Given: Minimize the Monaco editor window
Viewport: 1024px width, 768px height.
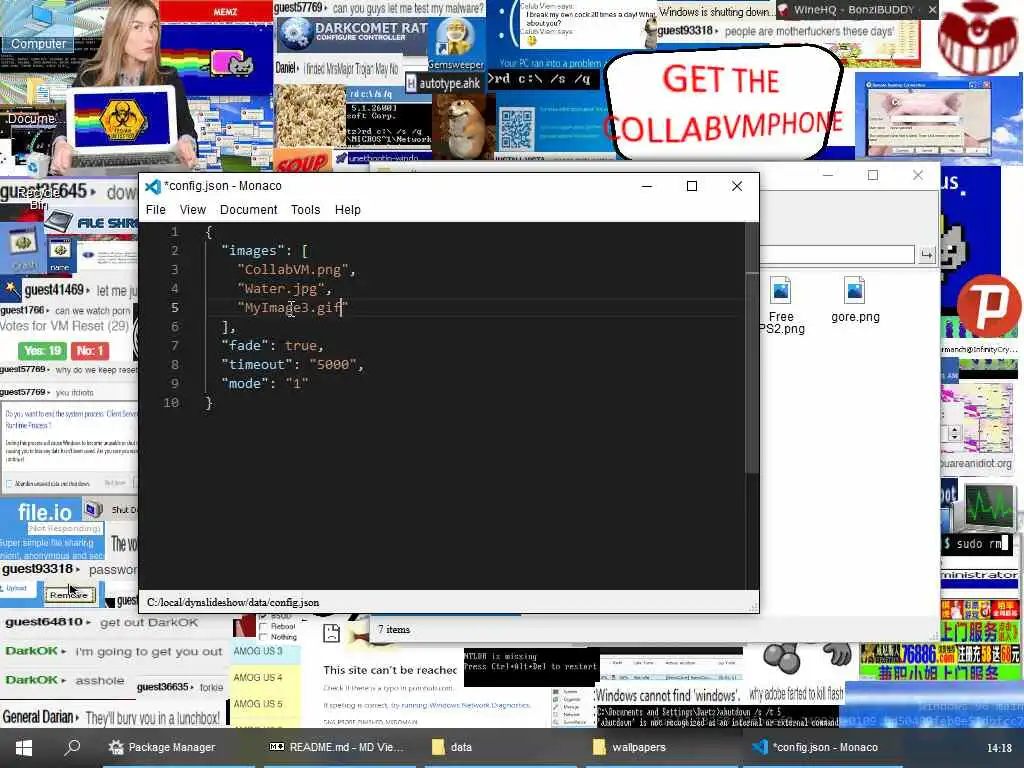Looking at the screenshot, I should coord(647,186).
